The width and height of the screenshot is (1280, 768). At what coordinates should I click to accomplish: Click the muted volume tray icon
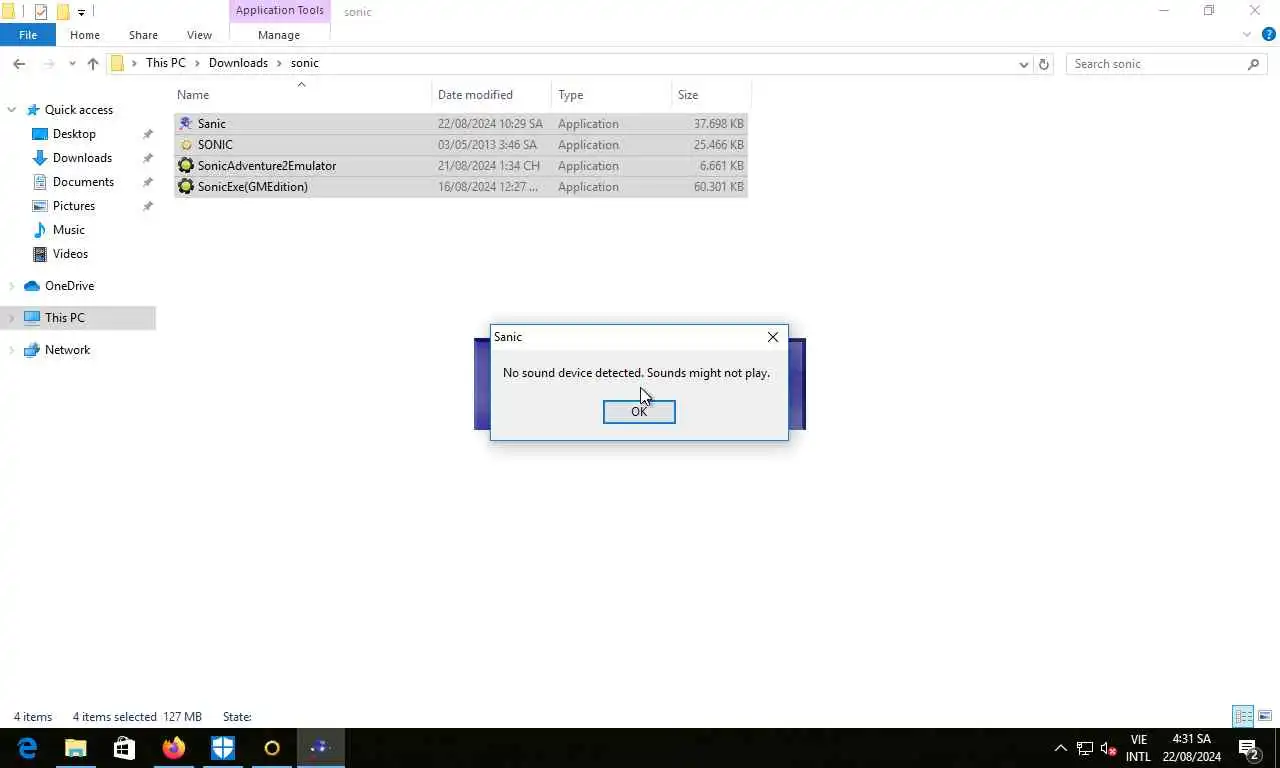[1108, 748]
